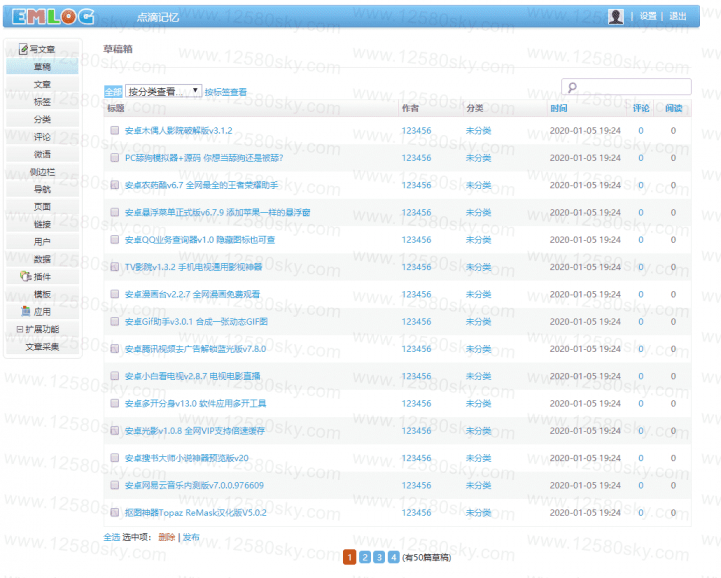Click the write article pencil icon

click(x=23, y=49)
